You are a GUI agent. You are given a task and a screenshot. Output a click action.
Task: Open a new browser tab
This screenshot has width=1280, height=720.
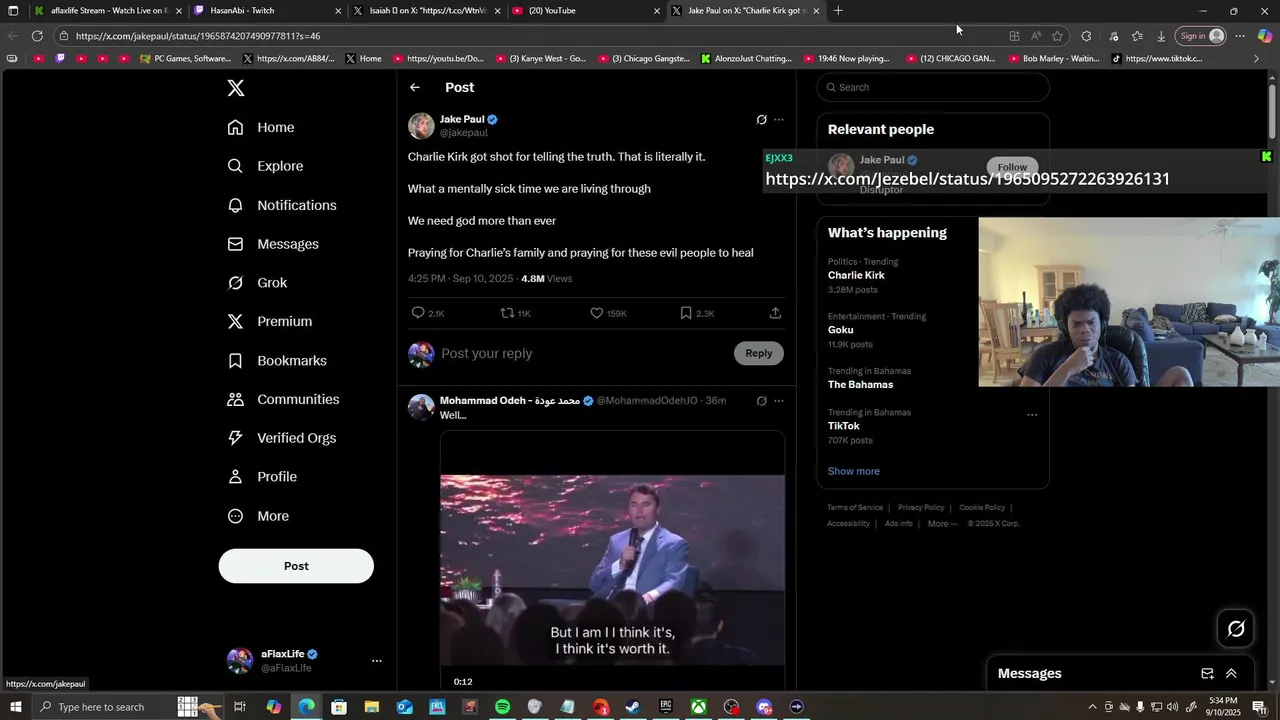pos(838,11)
